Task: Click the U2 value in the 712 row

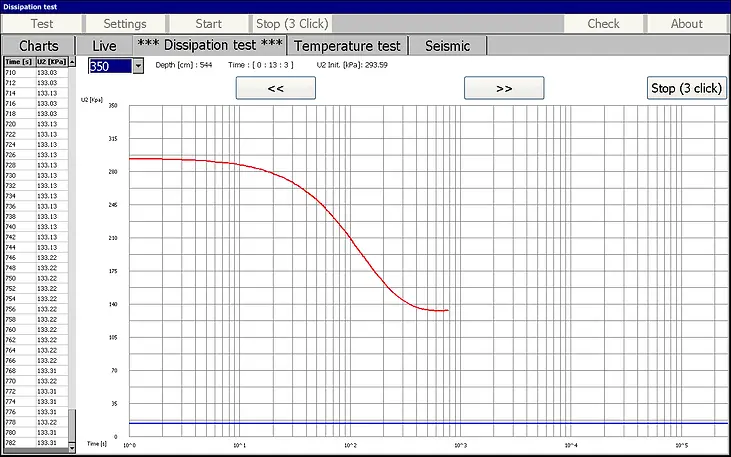Action: click(x=52, y=83)
